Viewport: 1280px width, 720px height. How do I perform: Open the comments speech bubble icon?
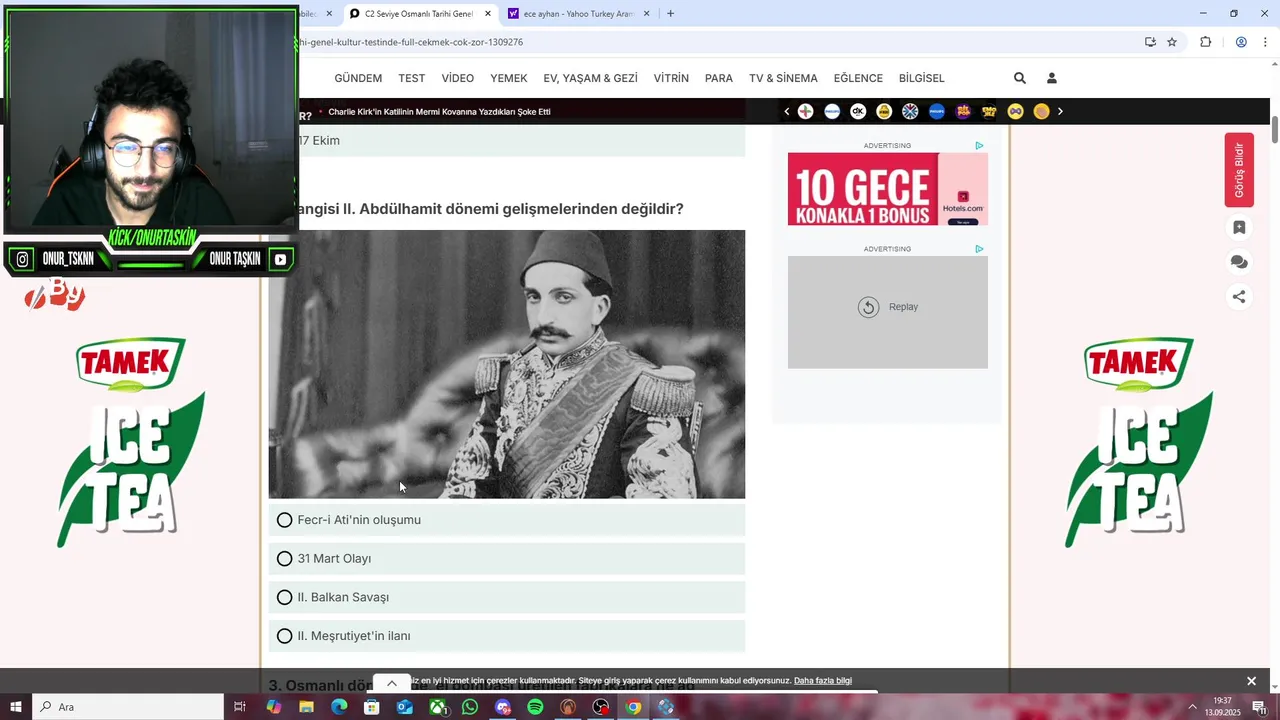coord(1239,262)
